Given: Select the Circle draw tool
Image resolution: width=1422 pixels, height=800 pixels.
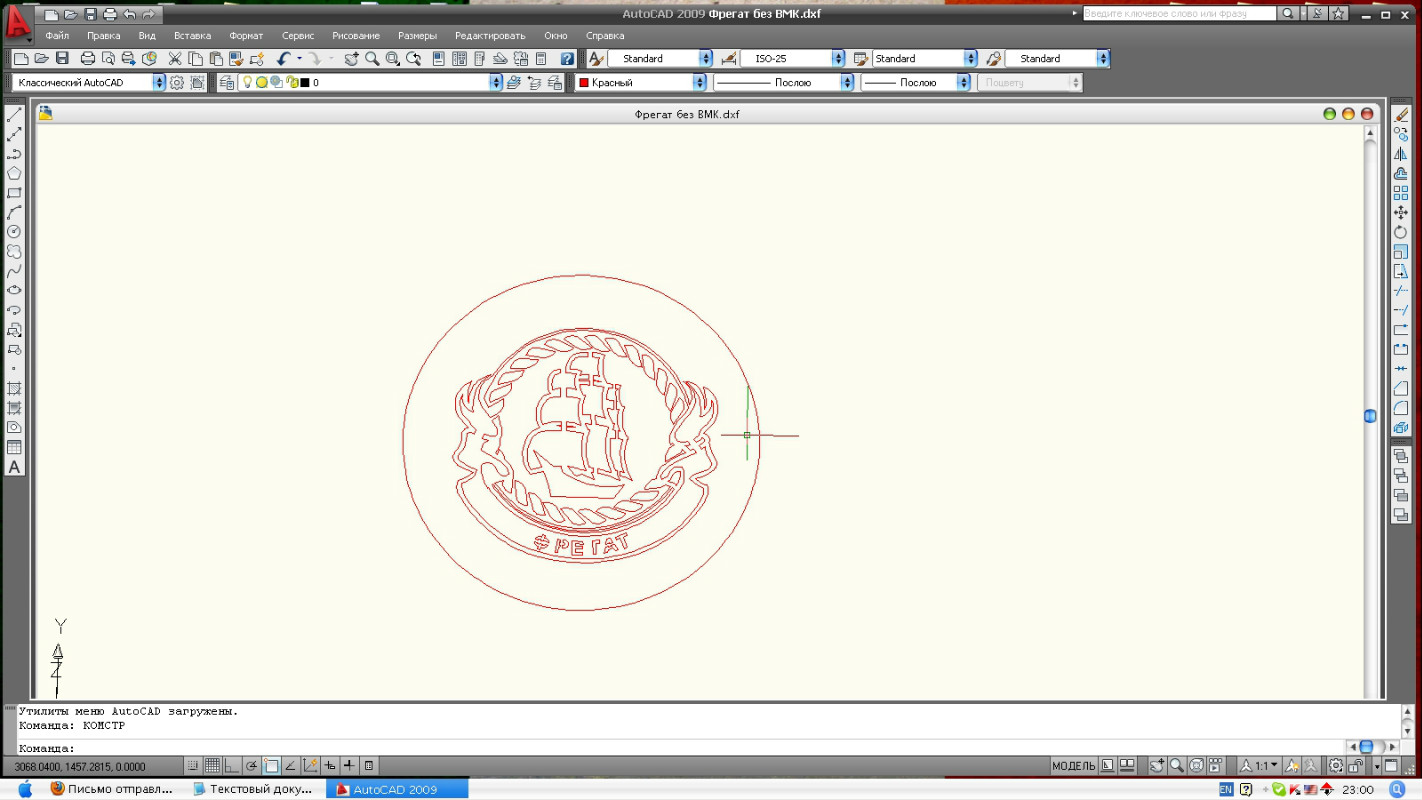Looking at the screenshot, I should (x=14, y=232).
